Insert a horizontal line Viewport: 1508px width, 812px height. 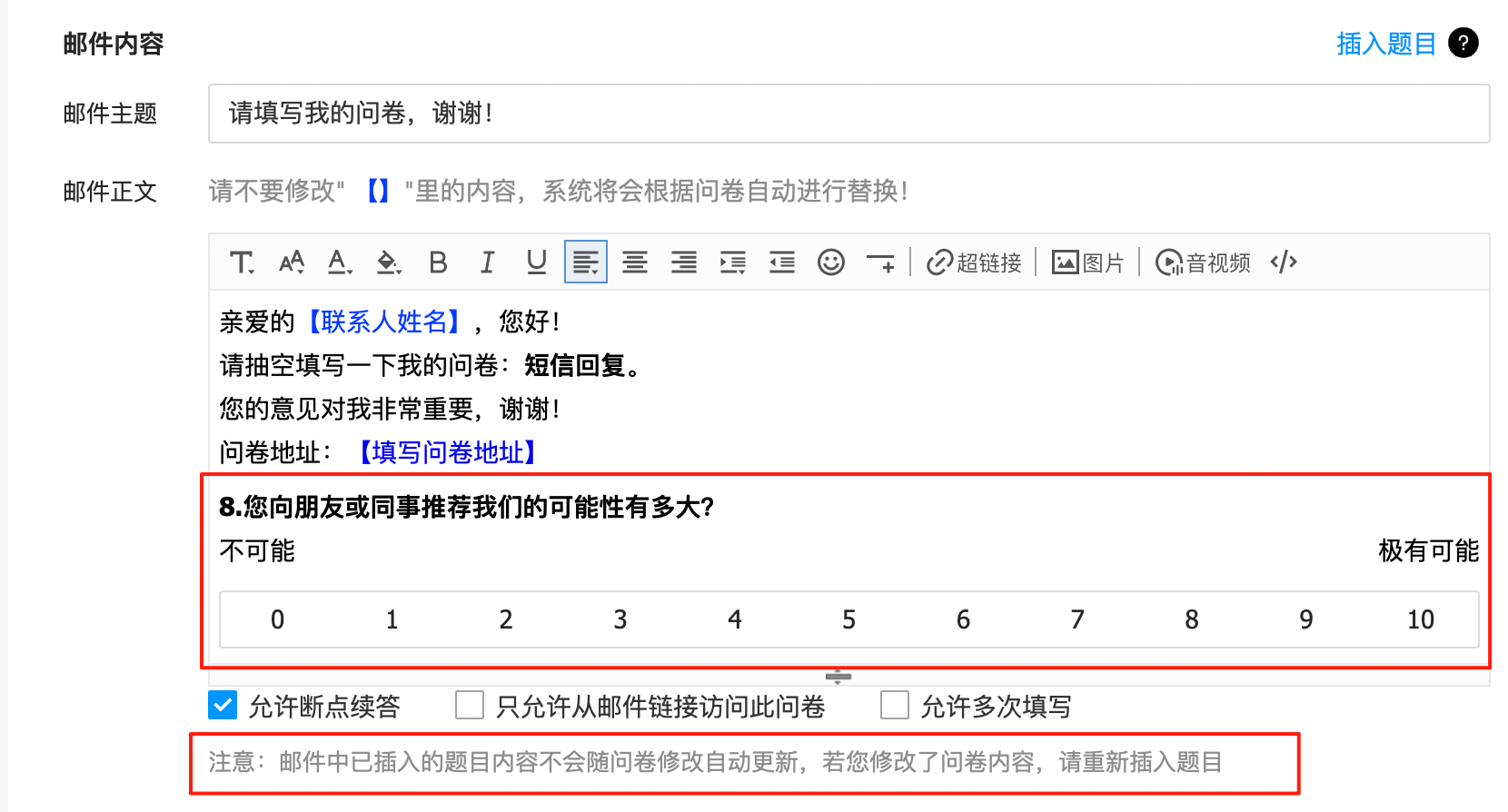[880, 263]
